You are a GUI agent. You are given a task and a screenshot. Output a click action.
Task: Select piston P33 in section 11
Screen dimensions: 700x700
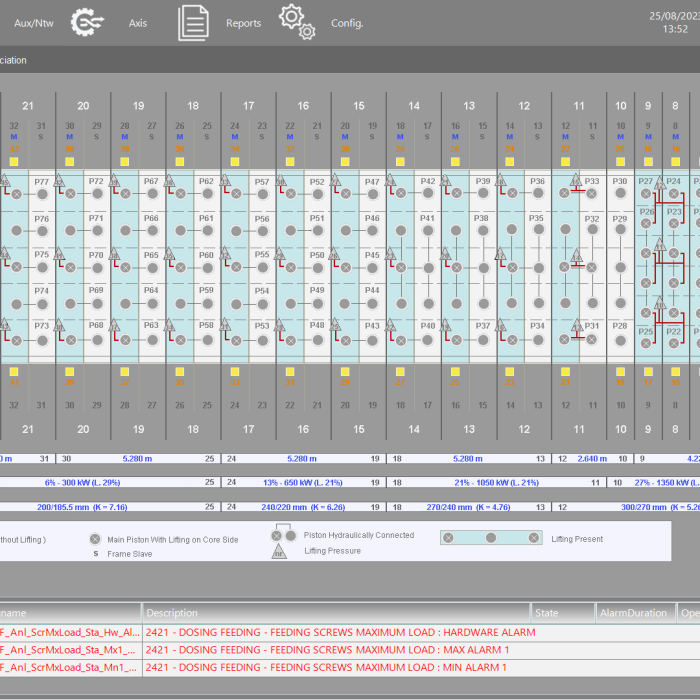(x=592, y=194)
